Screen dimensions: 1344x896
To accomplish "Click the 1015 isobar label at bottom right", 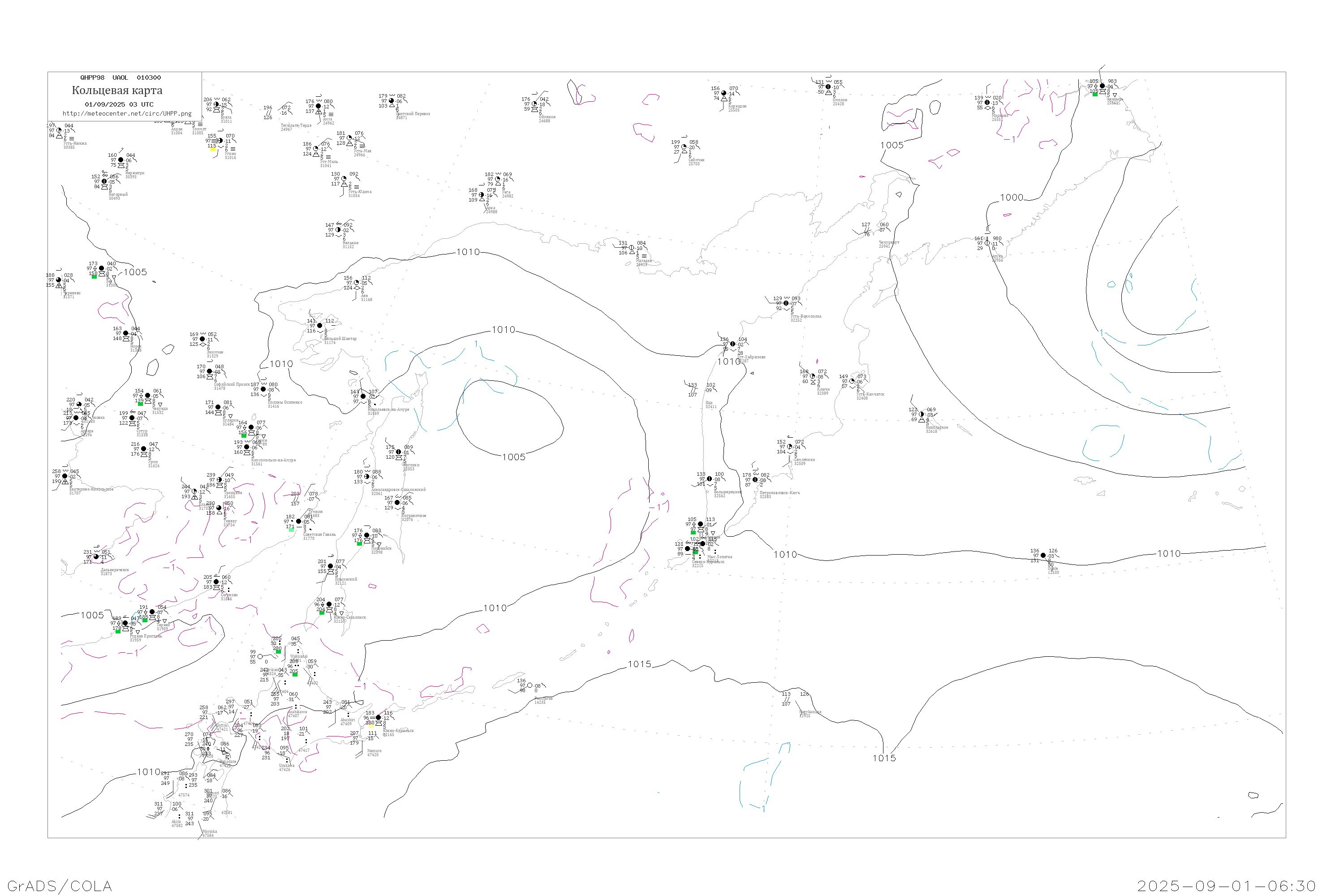I will click(x=884, y=758).
